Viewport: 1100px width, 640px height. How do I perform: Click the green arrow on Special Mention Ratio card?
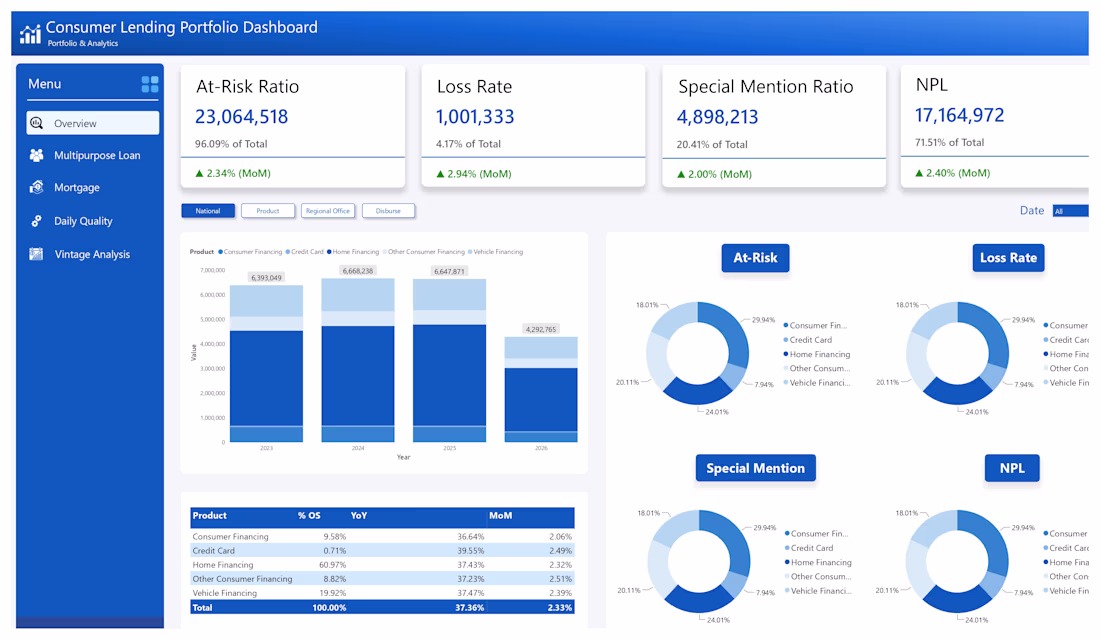680,174
